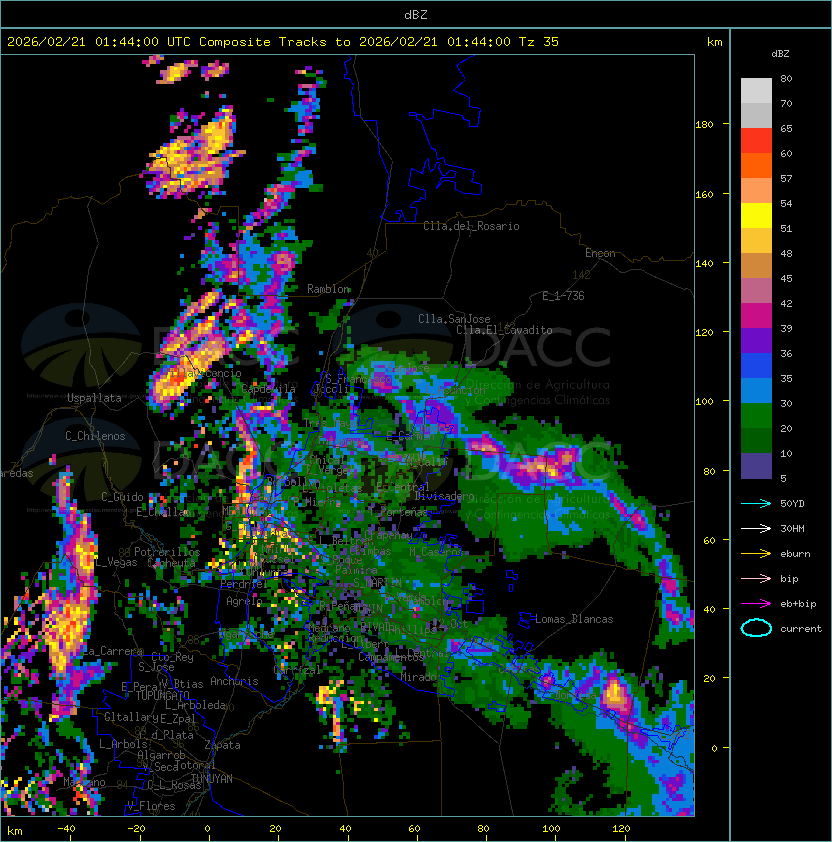This screenshot has height=842, width=832.
Task: Click the 'TUPUNGATO' place label
Action: [162, 695]
